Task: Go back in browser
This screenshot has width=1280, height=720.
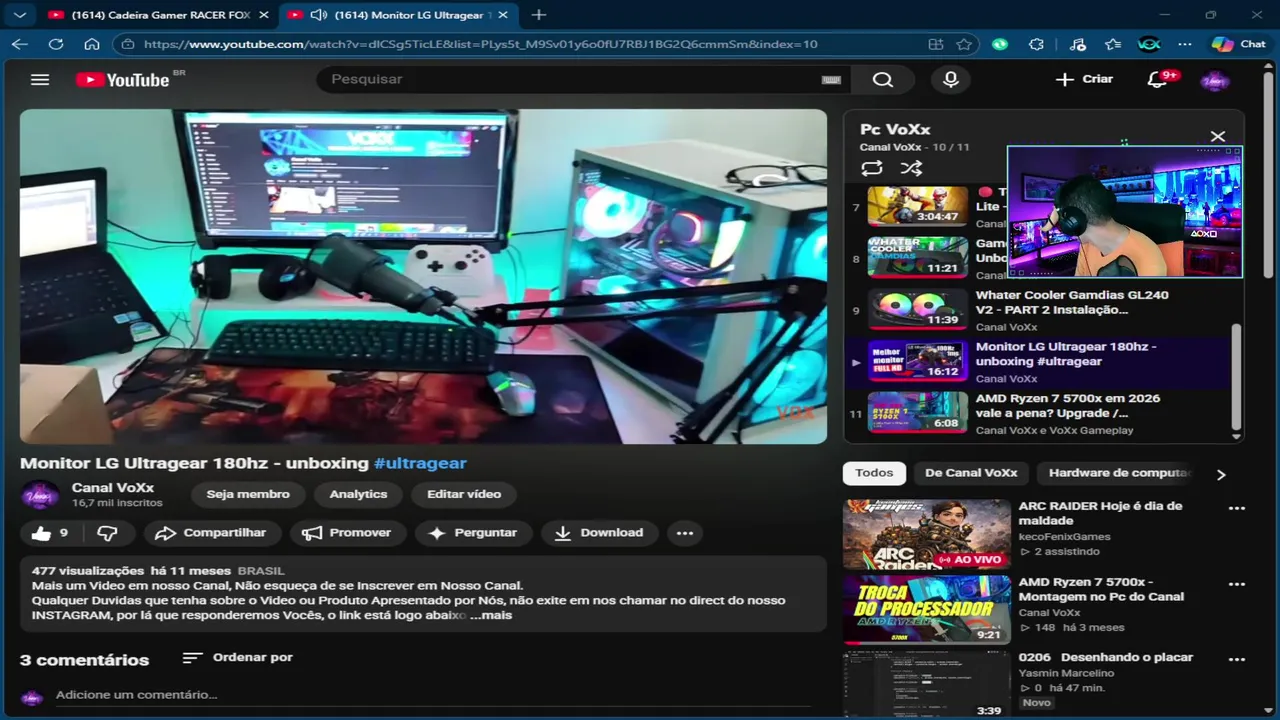Action: pyautogui.click(x=20, y=44)
